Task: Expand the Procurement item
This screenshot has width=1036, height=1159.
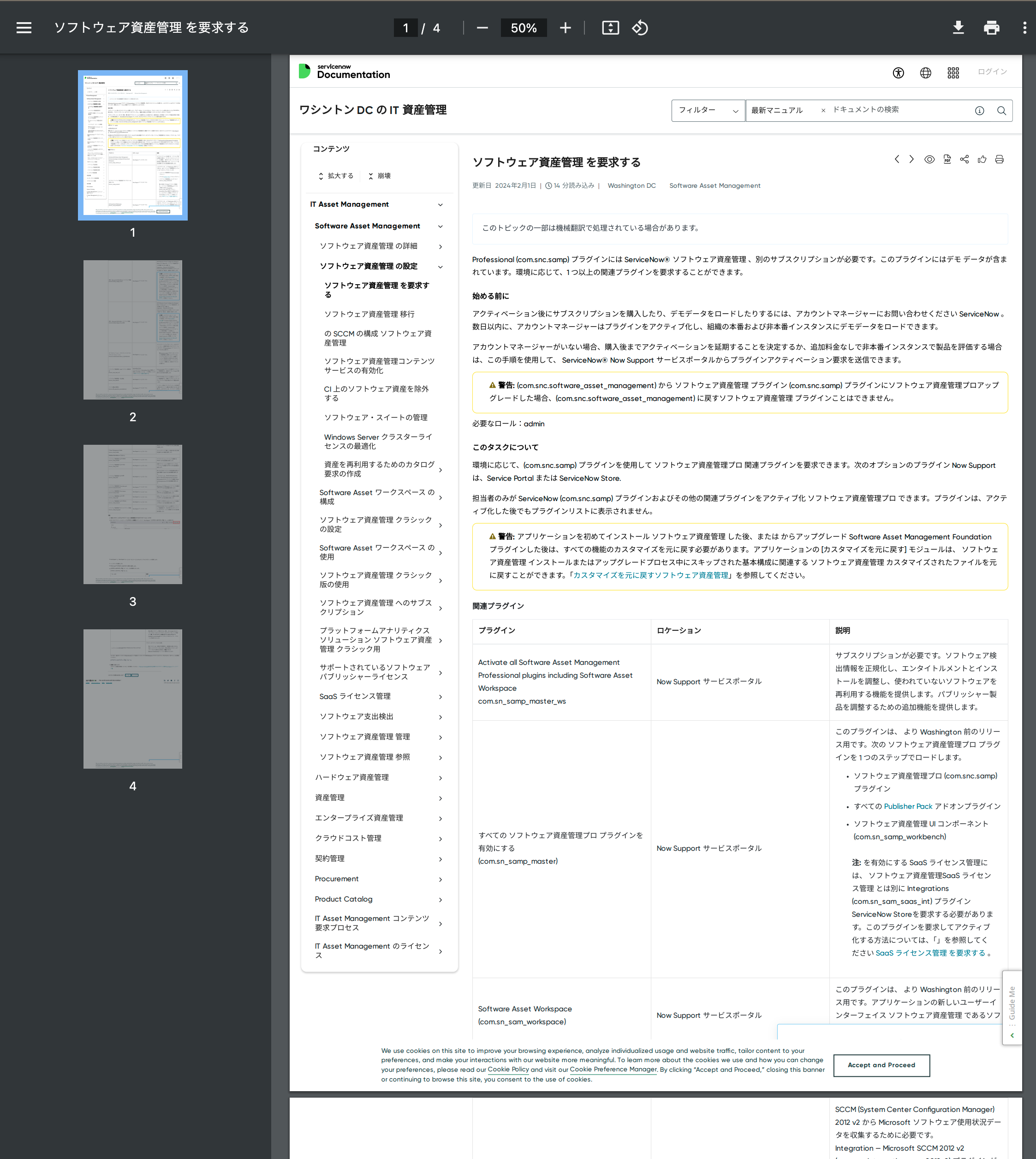Action: (x=440, y=879)
